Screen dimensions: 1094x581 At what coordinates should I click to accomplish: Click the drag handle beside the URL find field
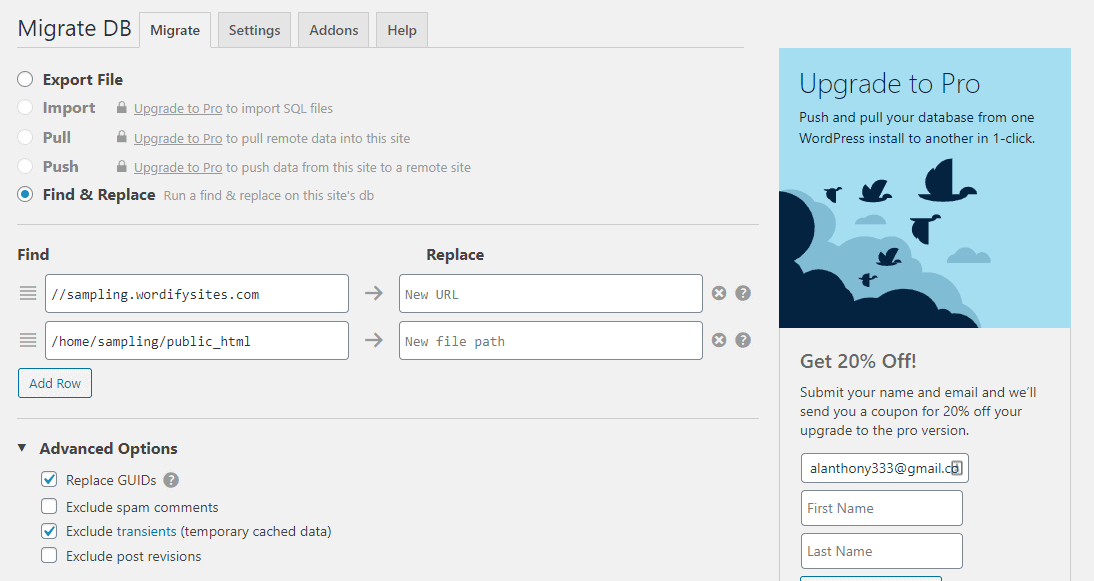point(29,293)
